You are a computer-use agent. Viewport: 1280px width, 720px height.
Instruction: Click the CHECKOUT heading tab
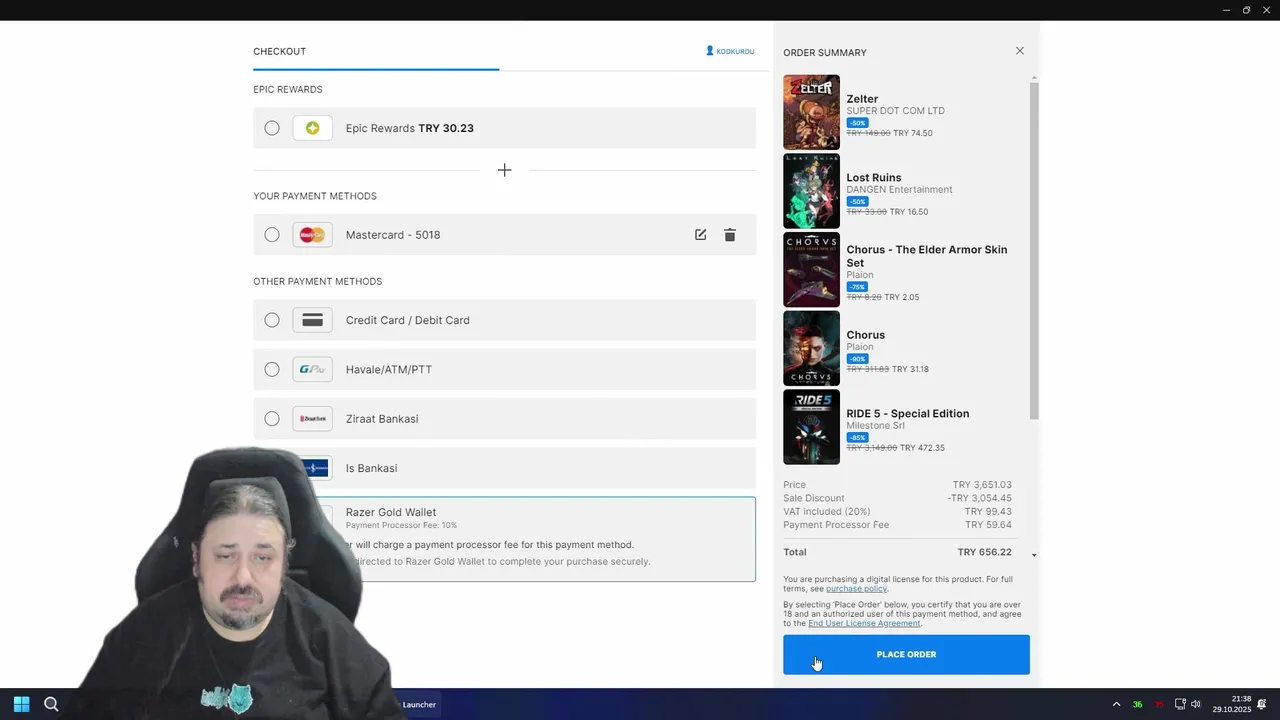279,51
